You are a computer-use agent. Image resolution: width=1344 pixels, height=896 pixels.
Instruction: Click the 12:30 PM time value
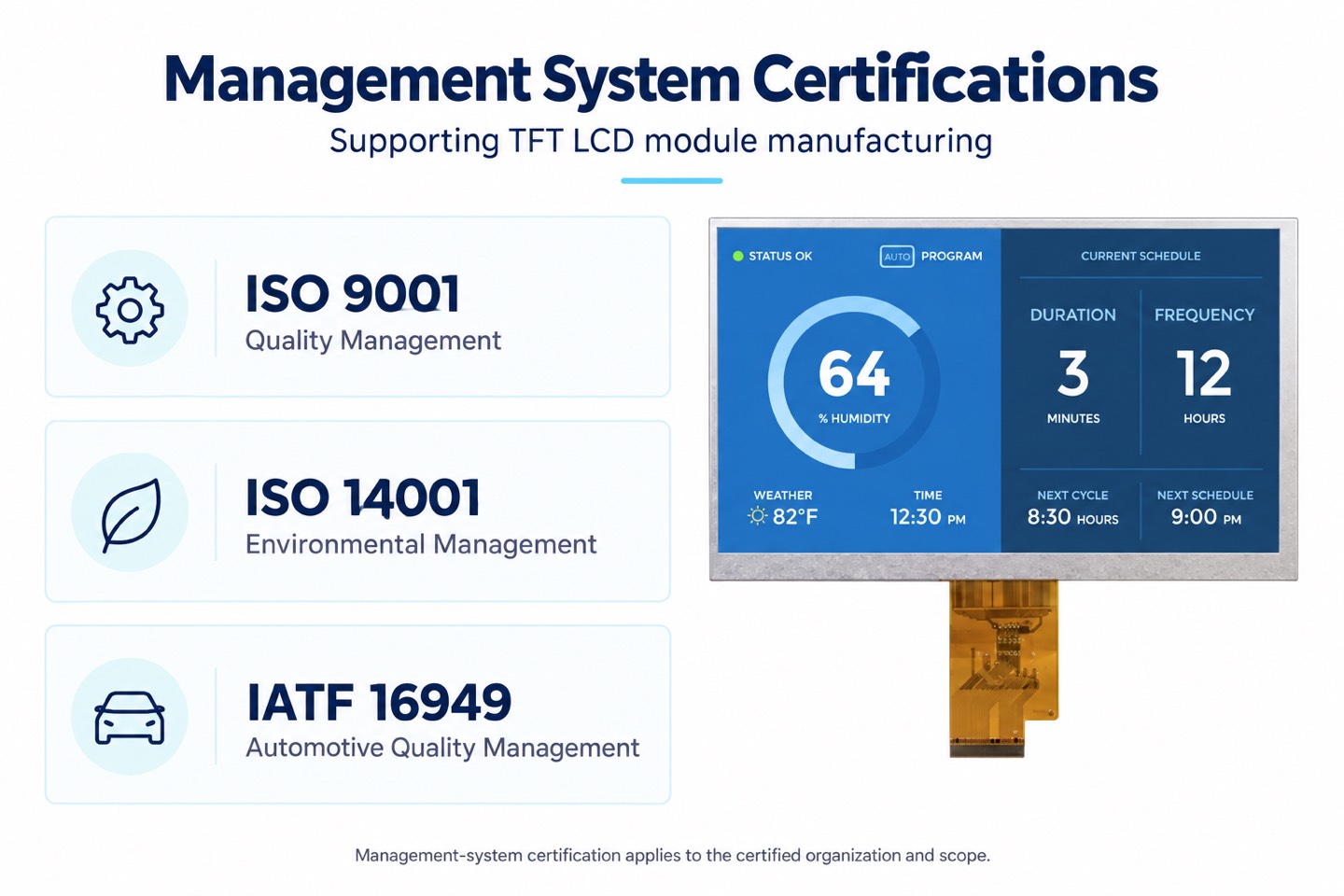(x=928, y=517)
